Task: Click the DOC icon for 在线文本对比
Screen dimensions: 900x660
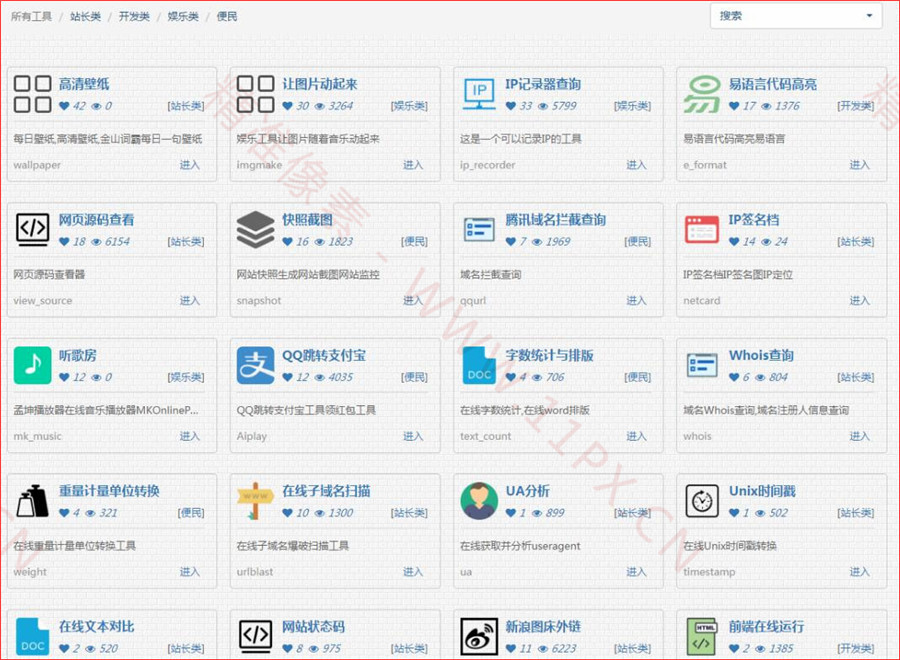Action: 32,636
